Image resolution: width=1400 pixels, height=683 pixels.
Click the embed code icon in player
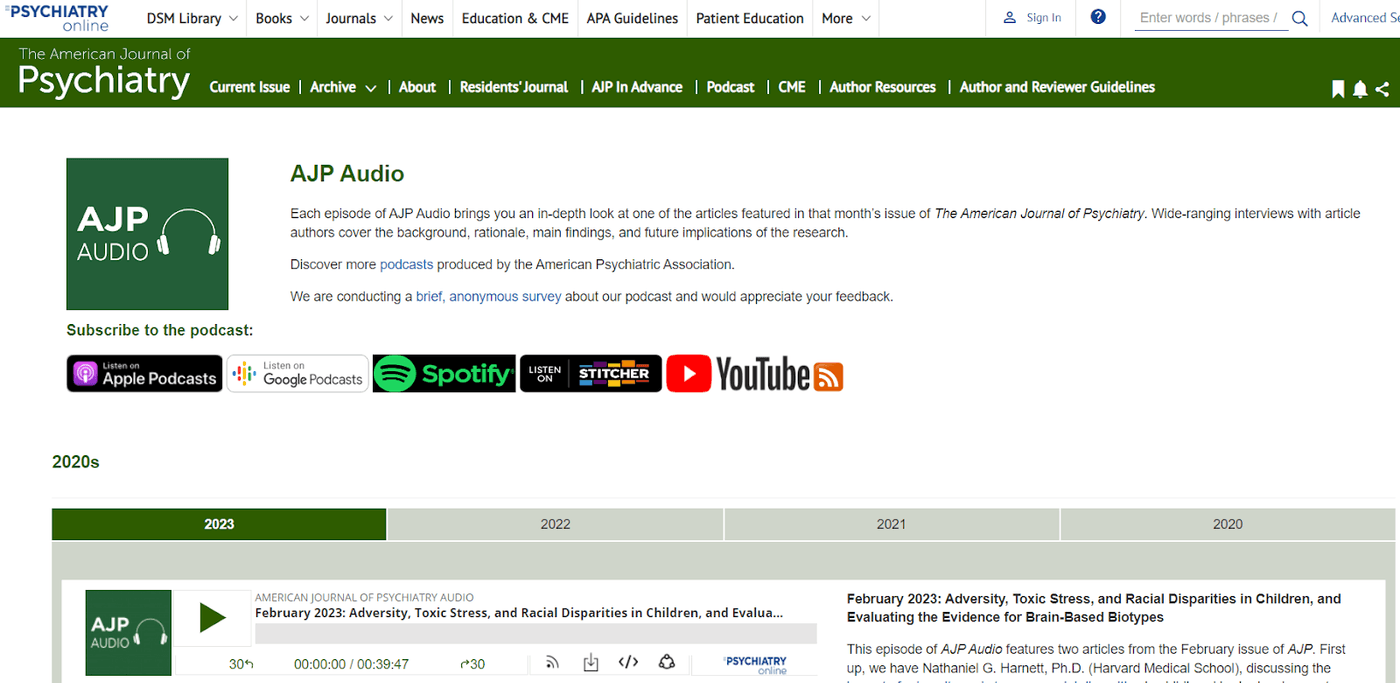(x=628, y=662)
